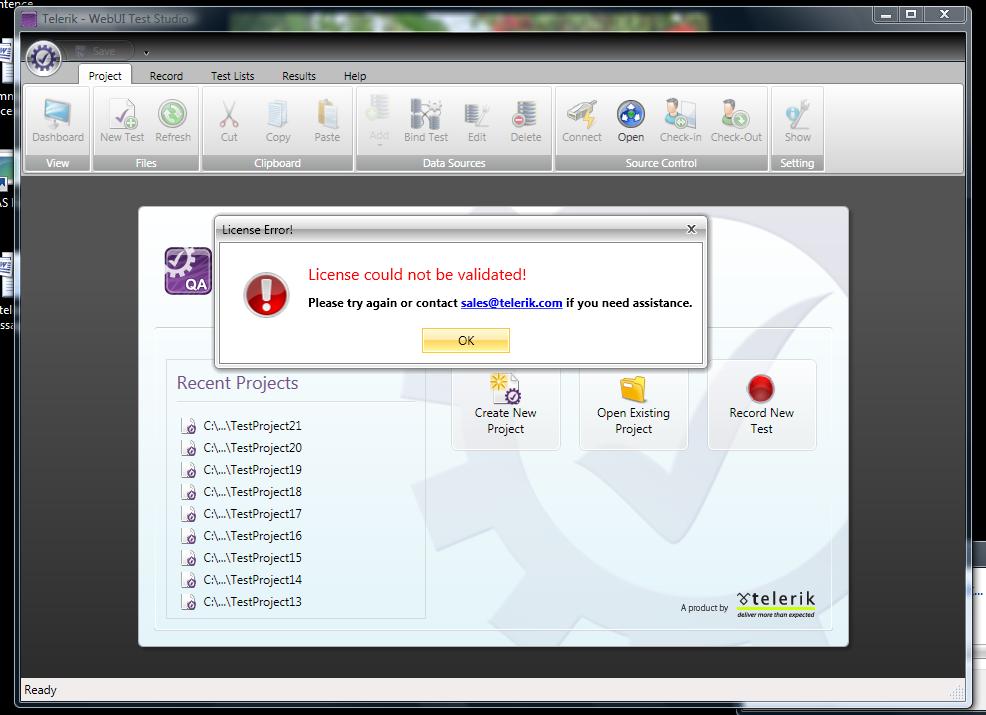Click the Ready status bar text

pos(40,690)
